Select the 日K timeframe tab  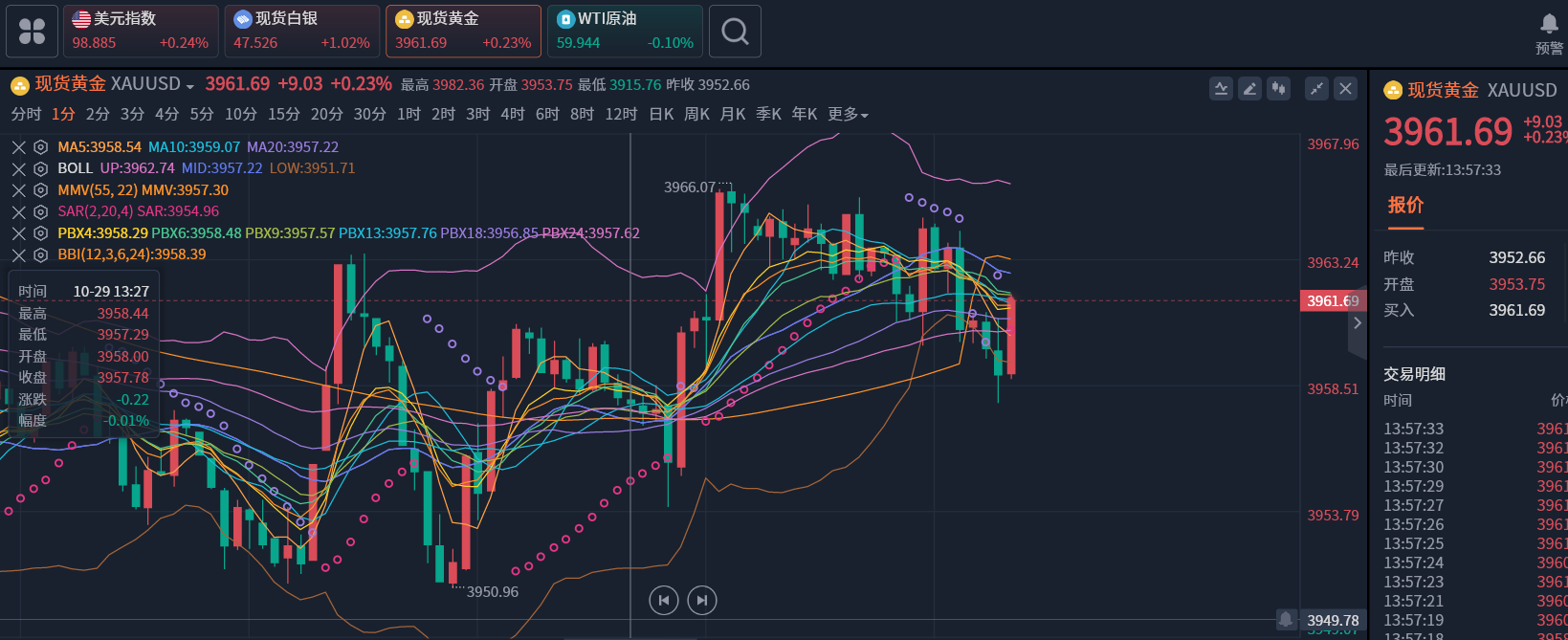click(x=661, y=115)
